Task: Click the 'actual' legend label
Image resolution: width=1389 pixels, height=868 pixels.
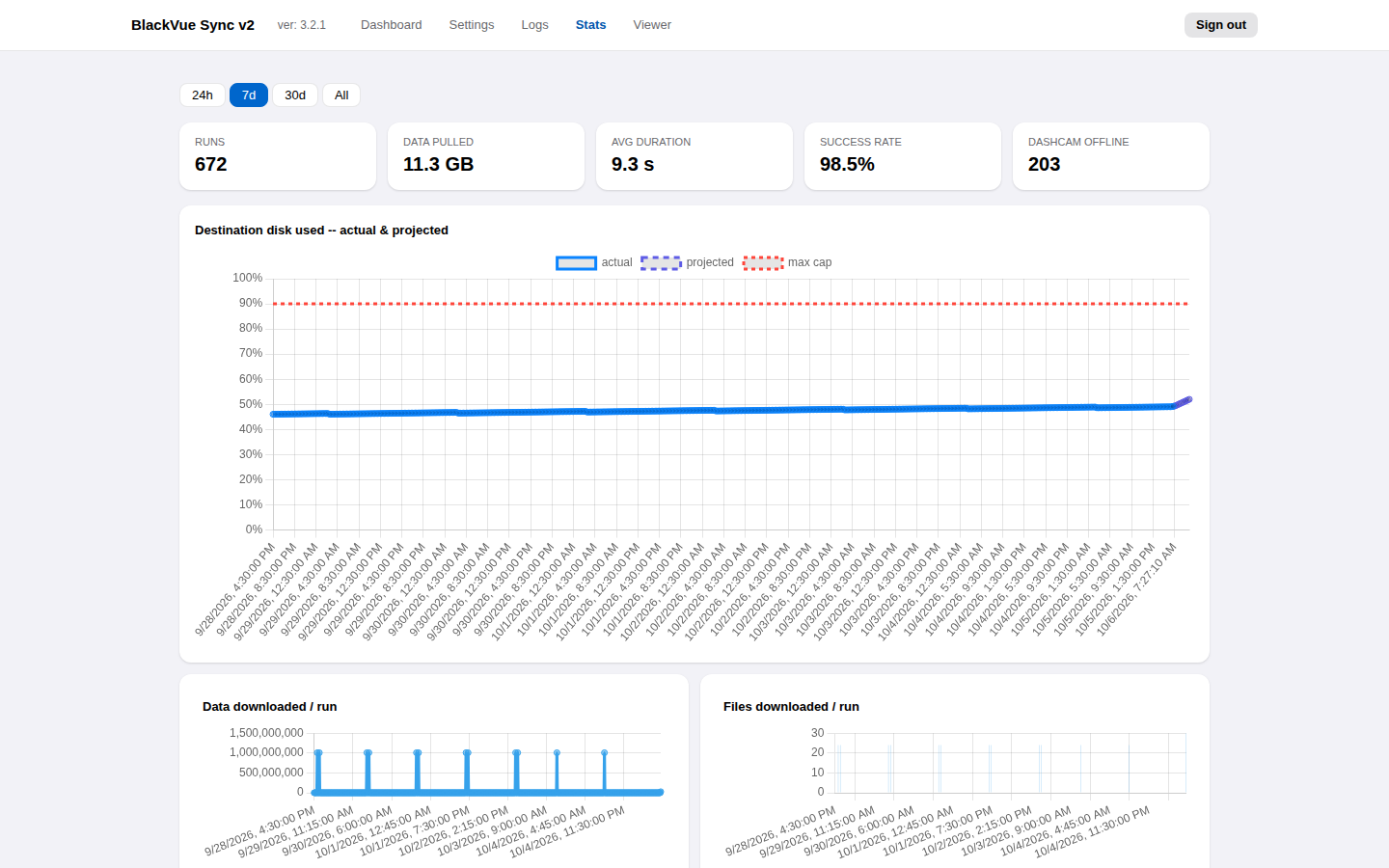Action: tap(617, 262)
